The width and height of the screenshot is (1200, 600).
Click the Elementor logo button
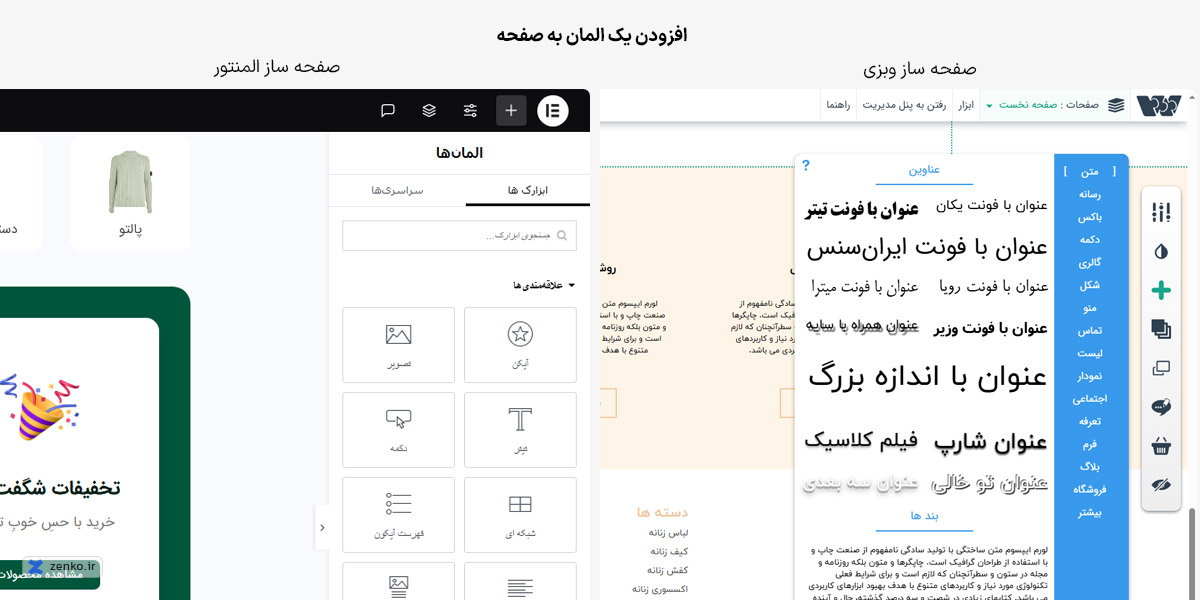coord(553,110)
